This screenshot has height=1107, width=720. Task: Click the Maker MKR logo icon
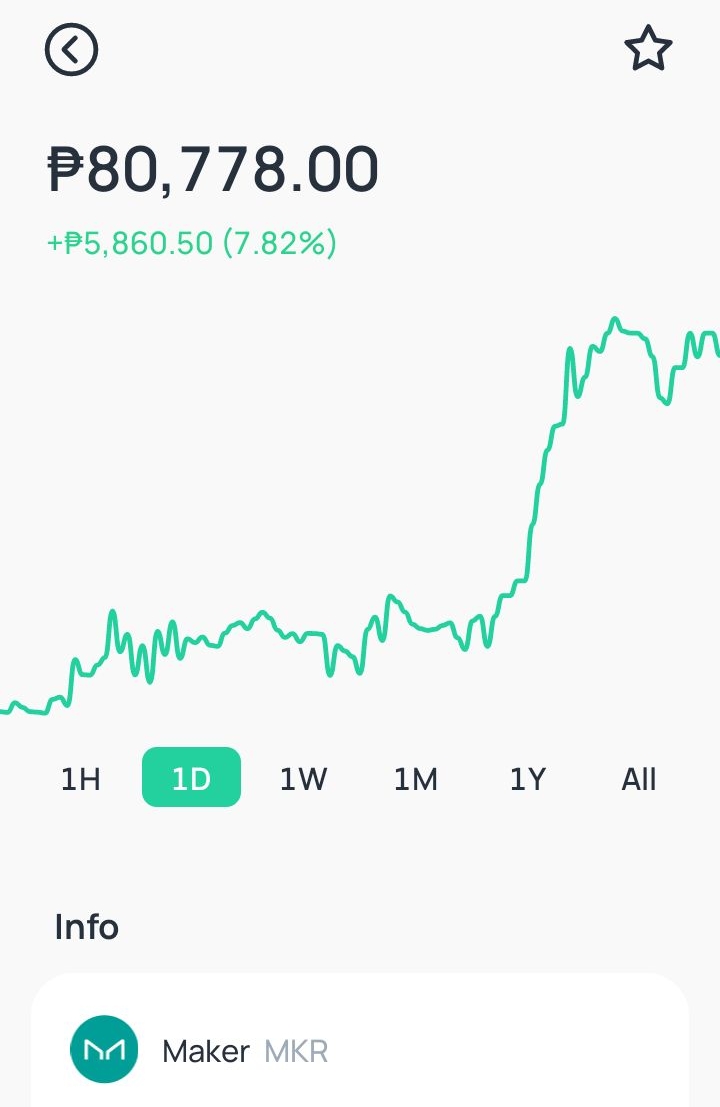(x=104, y=1049)
